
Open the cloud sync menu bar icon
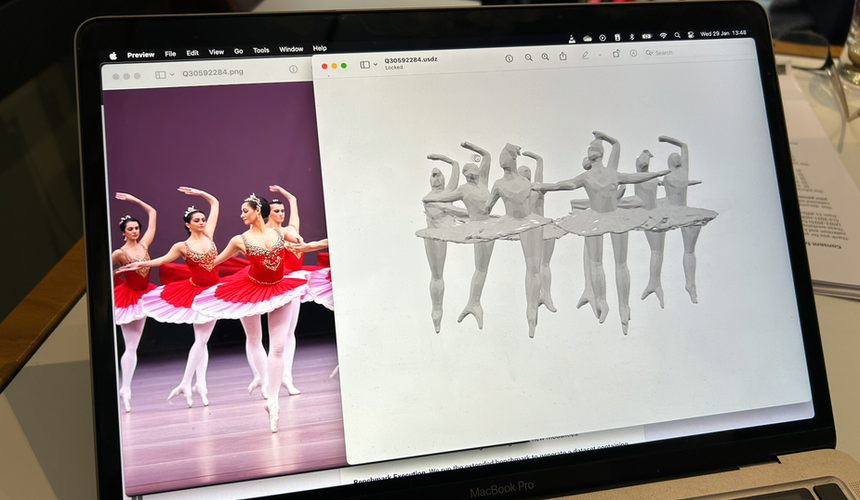(587, 38)
